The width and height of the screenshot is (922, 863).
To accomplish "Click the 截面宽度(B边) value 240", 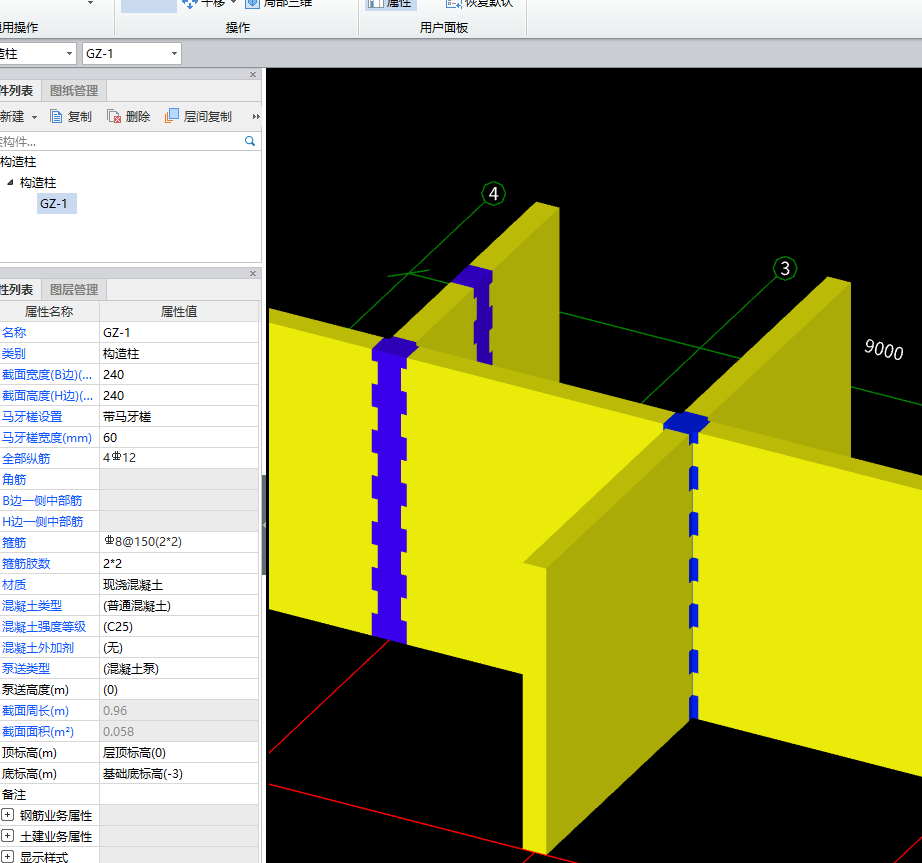I will click(x=179, y=374).
